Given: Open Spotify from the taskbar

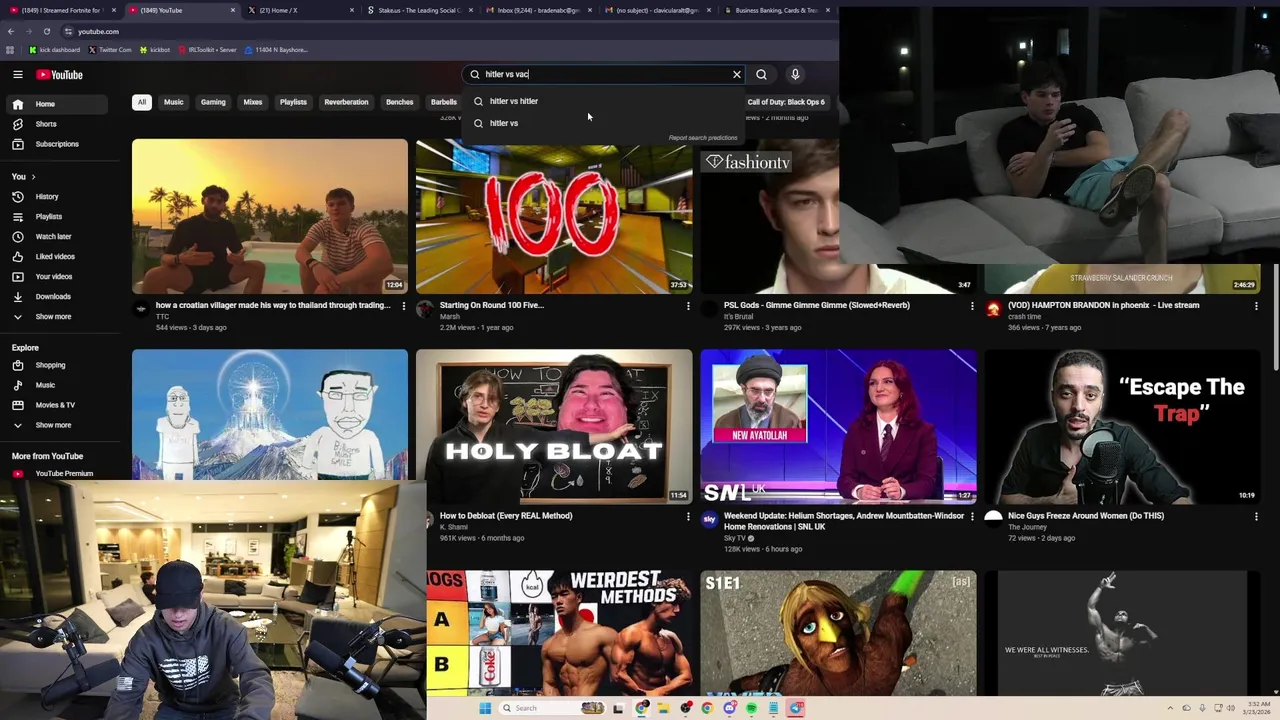Looking at the screenshot, I should coord(751,708).
